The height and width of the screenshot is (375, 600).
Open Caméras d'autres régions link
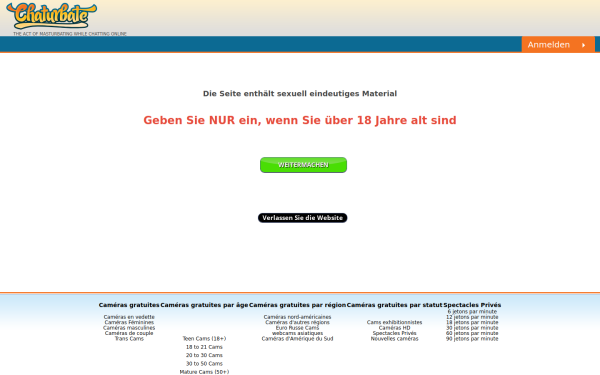click(297, 322)
